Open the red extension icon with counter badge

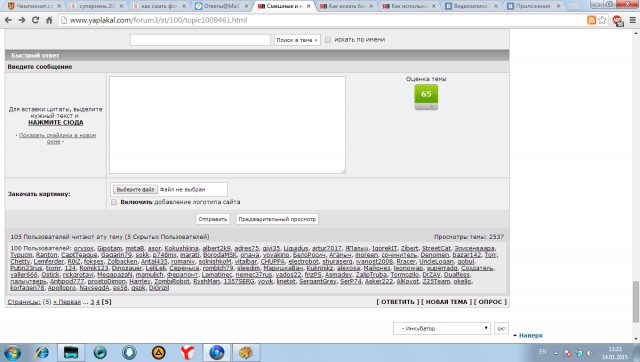(x=617, y=20)
